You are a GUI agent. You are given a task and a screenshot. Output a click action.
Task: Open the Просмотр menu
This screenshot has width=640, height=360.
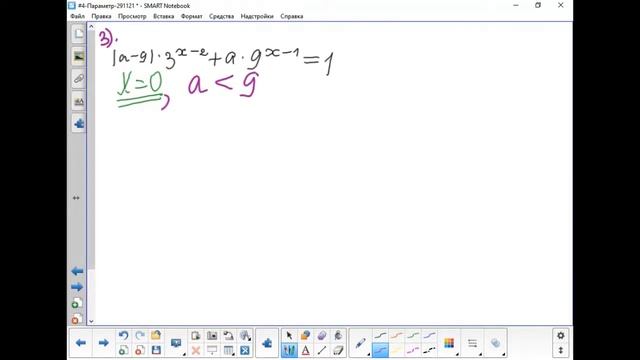[x=132, y=16]
